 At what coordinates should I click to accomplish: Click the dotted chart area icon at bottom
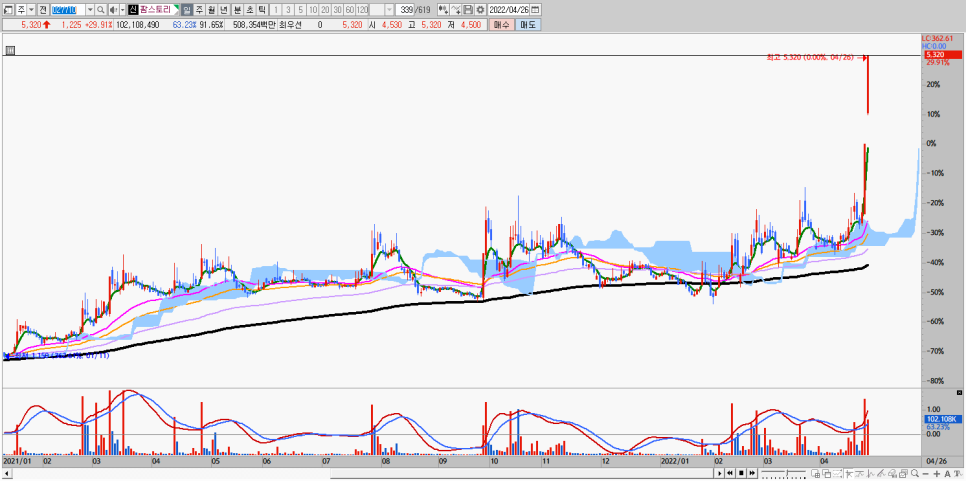pos(838,474)
